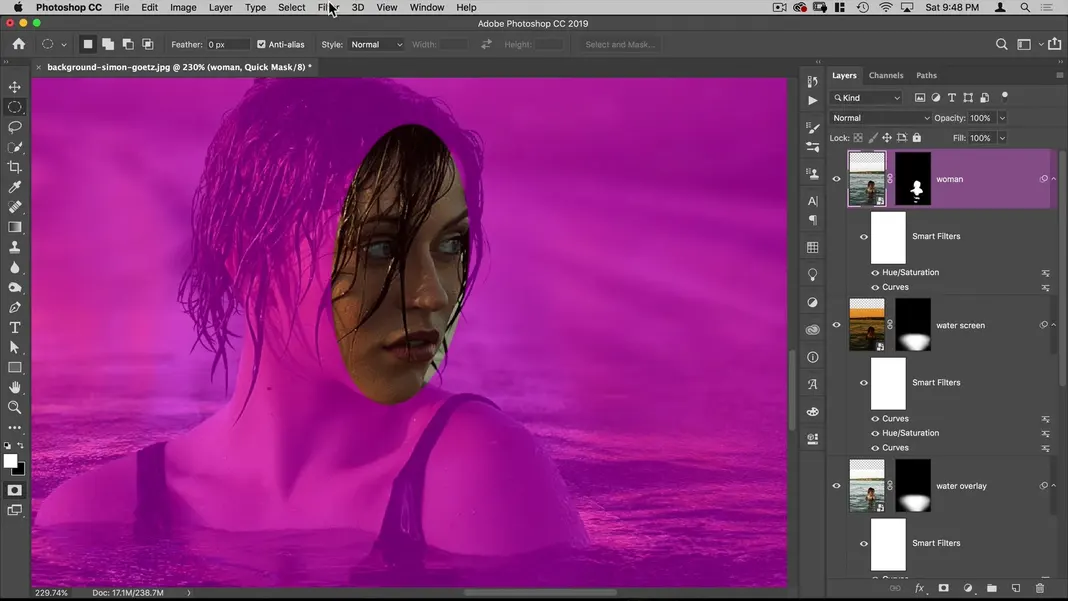Open the Select menu
Viewport: 1068px width, 601px height.
click(292, 7)
